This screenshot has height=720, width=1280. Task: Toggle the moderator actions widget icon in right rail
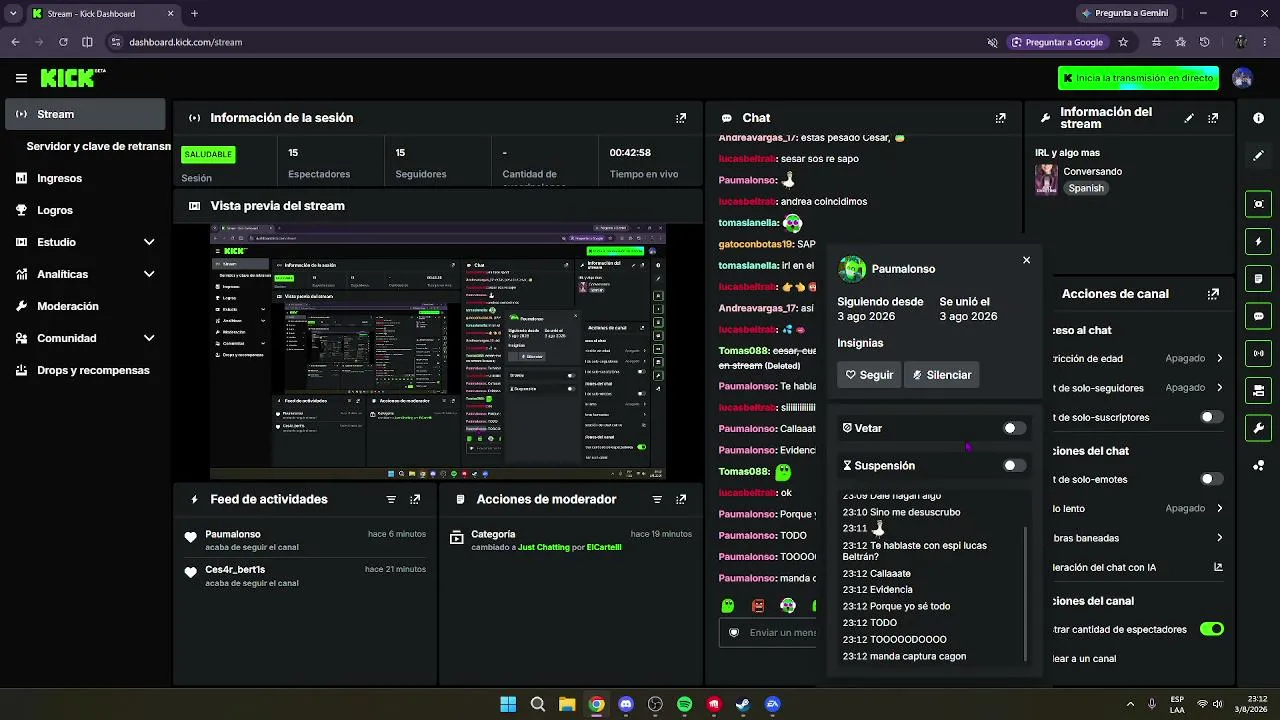point(1258,390)
